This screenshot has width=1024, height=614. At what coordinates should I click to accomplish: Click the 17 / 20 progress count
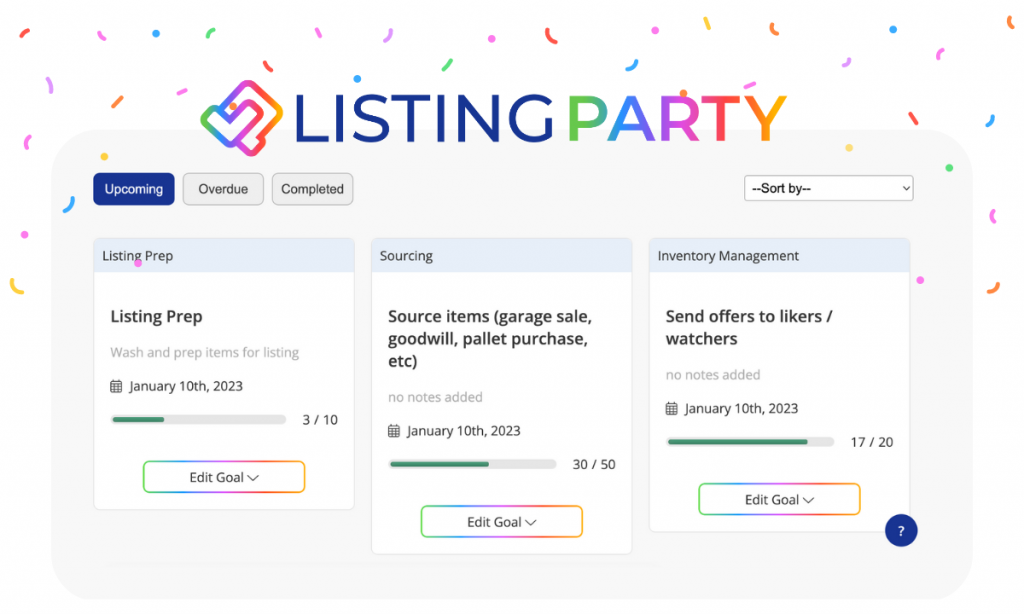(872, 442)
